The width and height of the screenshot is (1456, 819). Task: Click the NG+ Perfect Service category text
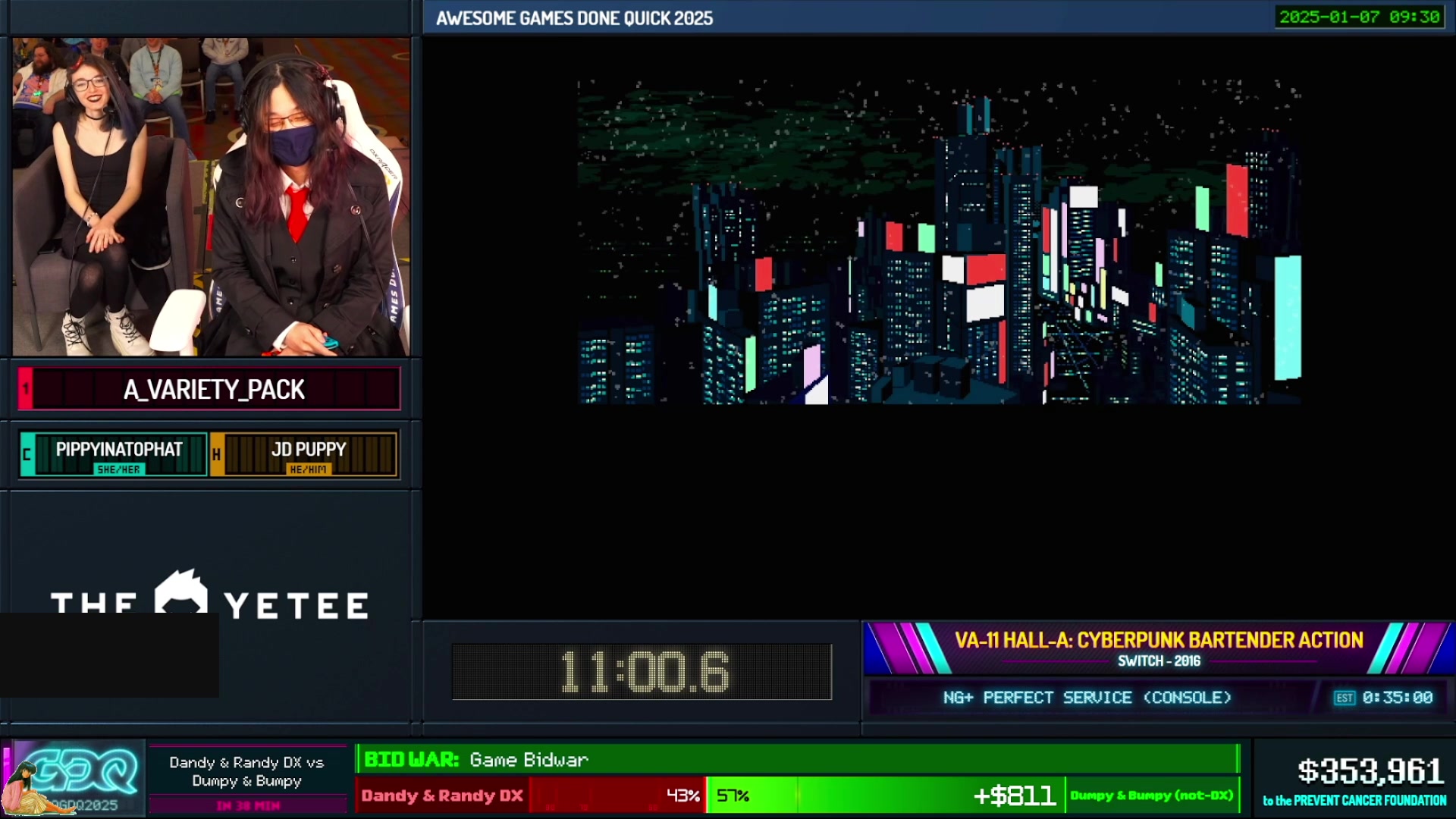click(1087, 698)
